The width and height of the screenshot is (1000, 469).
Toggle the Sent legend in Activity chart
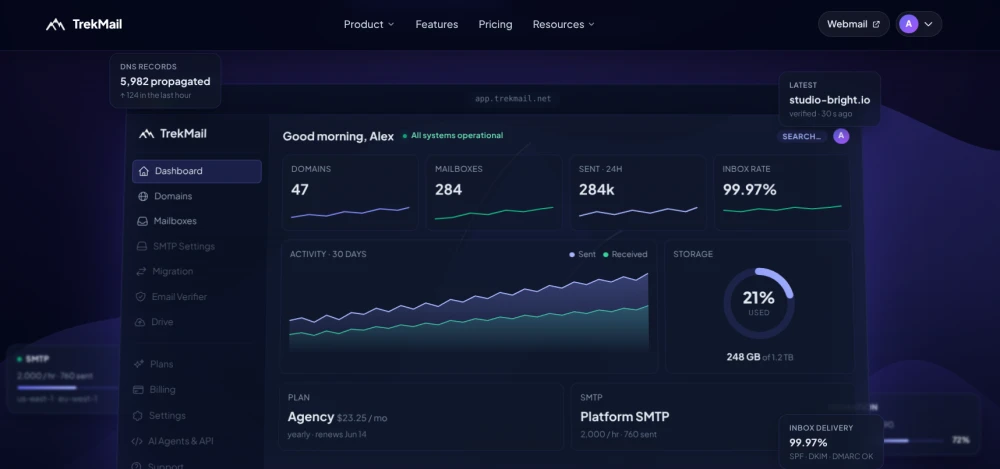tap(582, 254)
